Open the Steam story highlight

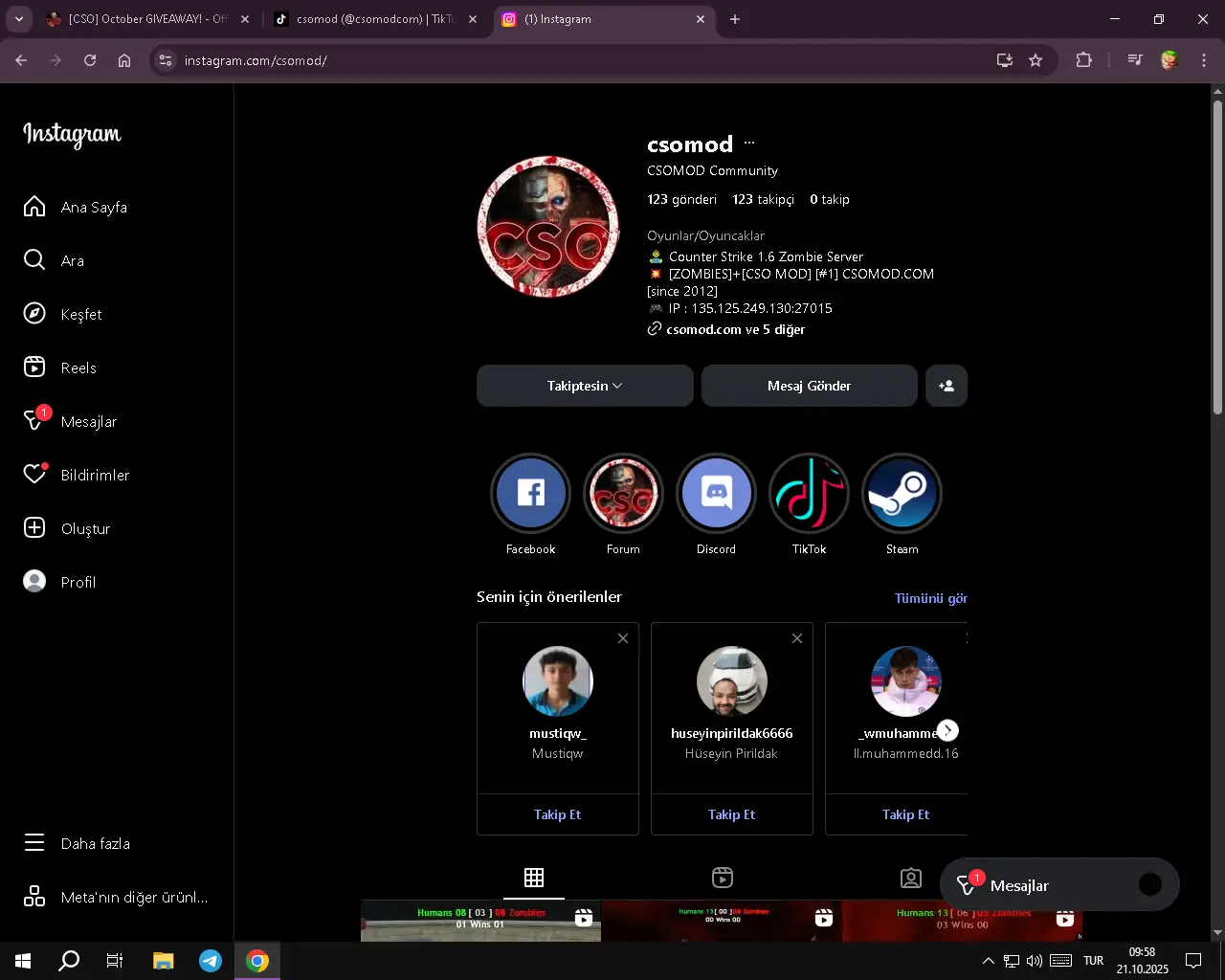point(902,494)
